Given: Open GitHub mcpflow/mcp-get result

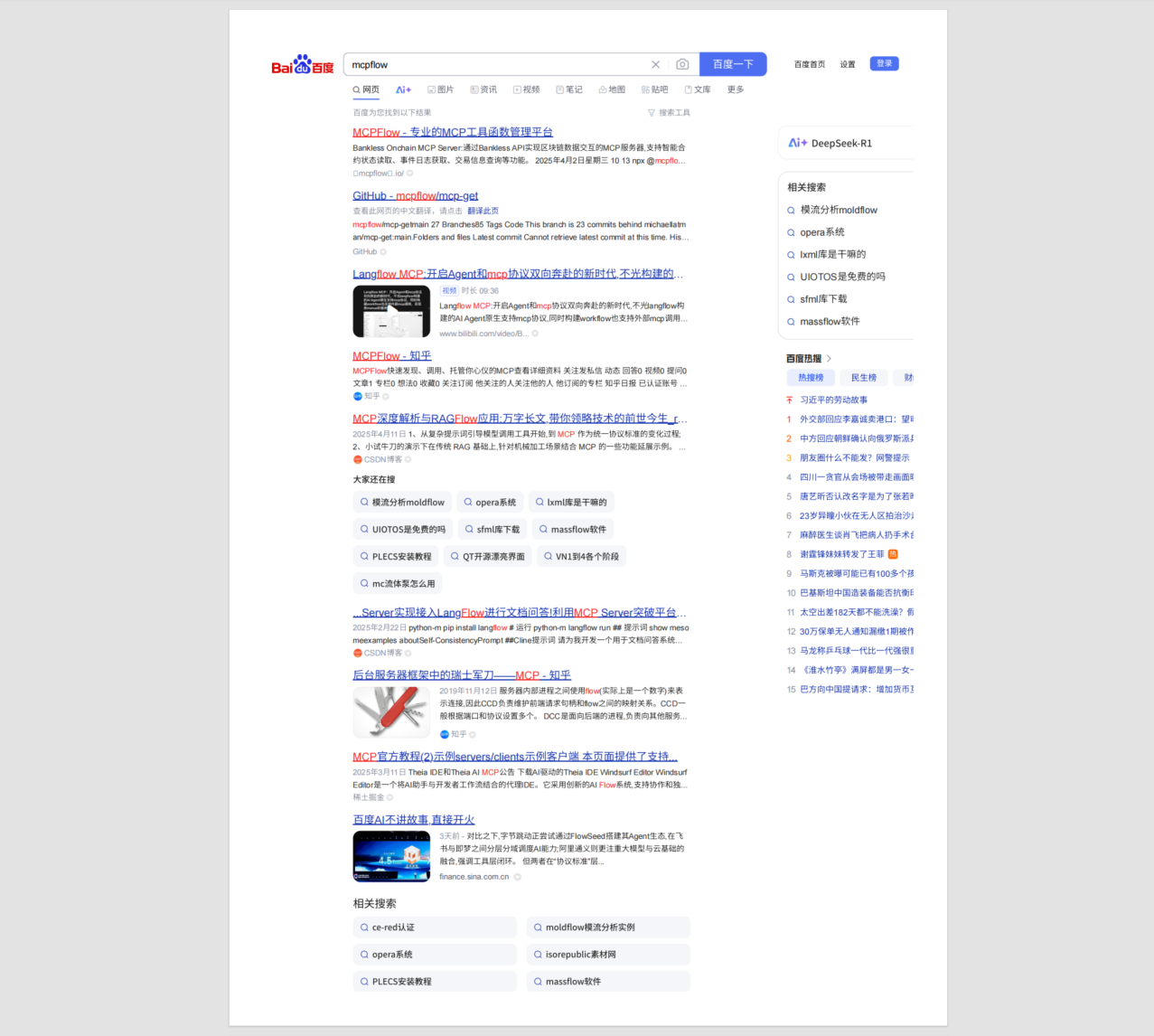Looking at the screenshot, I should click(416, 195).
